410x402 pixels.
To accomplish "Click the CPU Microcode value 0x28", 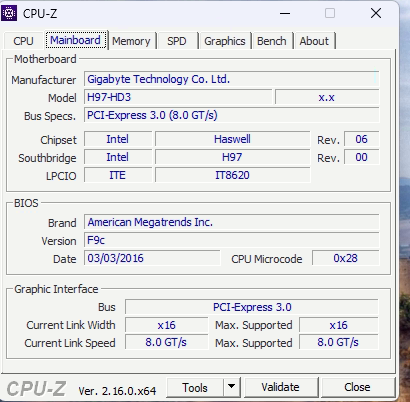I will (345, 258).
